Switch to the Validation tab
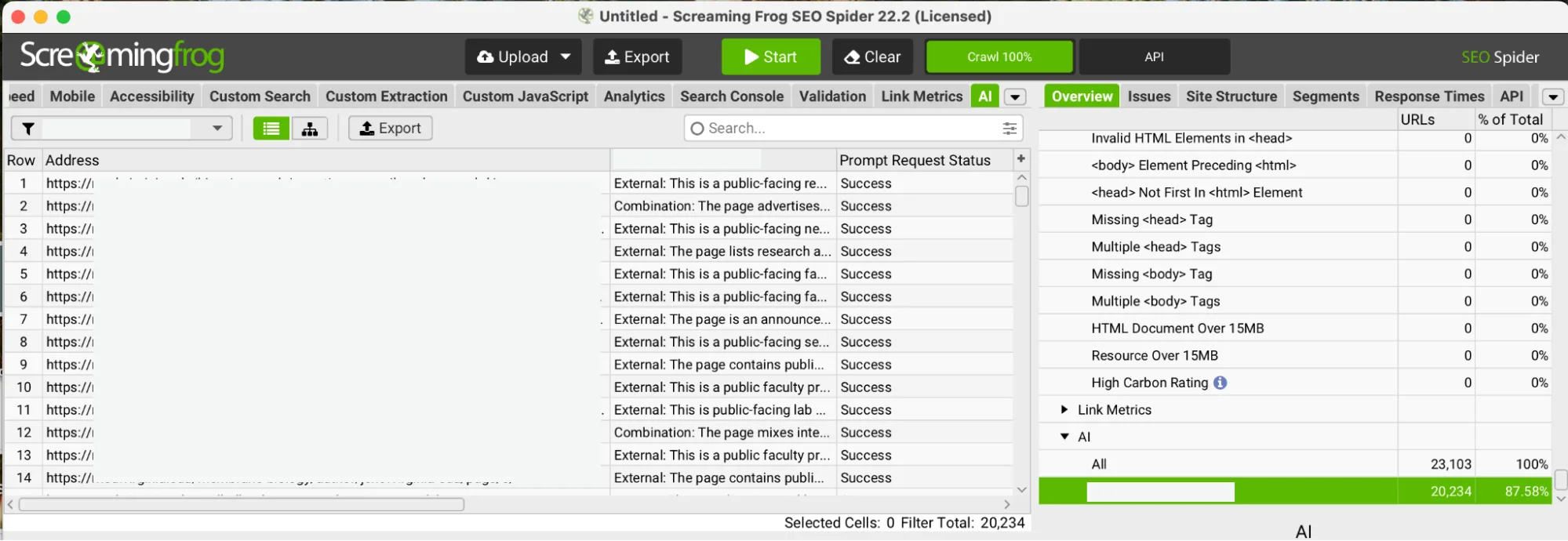Screen dimensions: 1568x541 pyautogui.click(x=832, y=96)
